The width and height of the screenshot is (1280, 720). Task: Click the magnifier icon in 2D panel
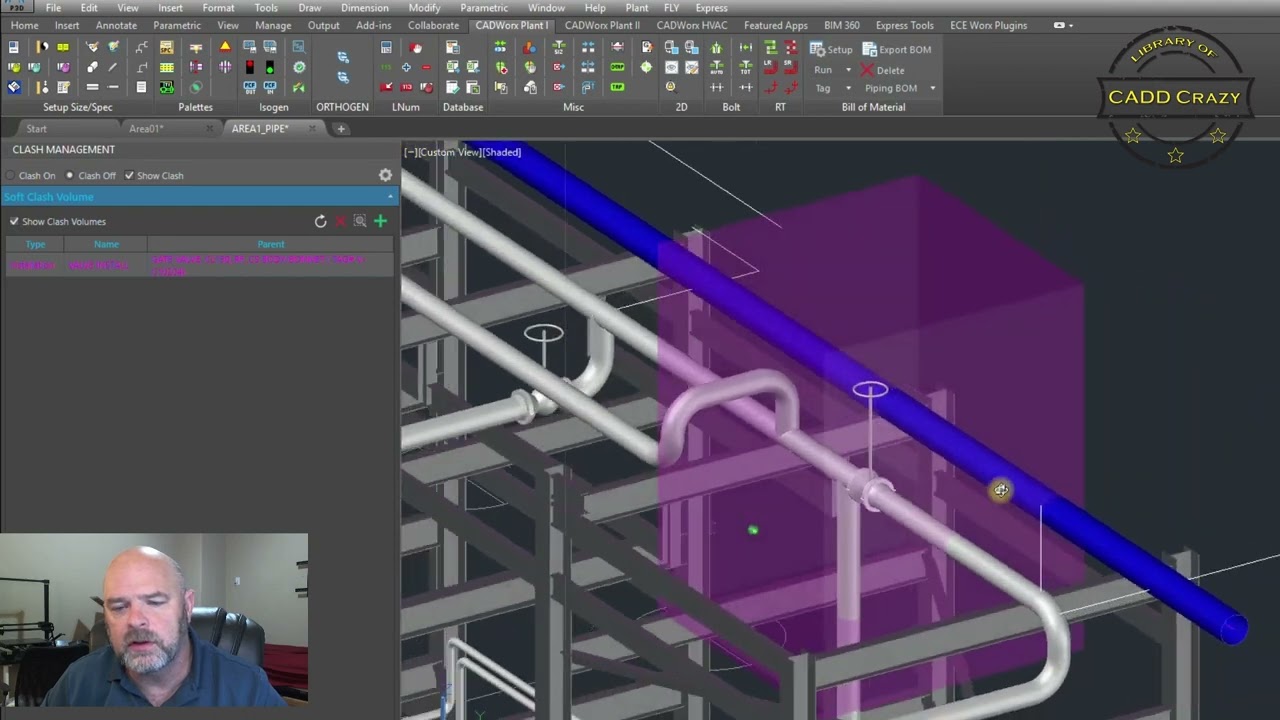coord(671,87)
